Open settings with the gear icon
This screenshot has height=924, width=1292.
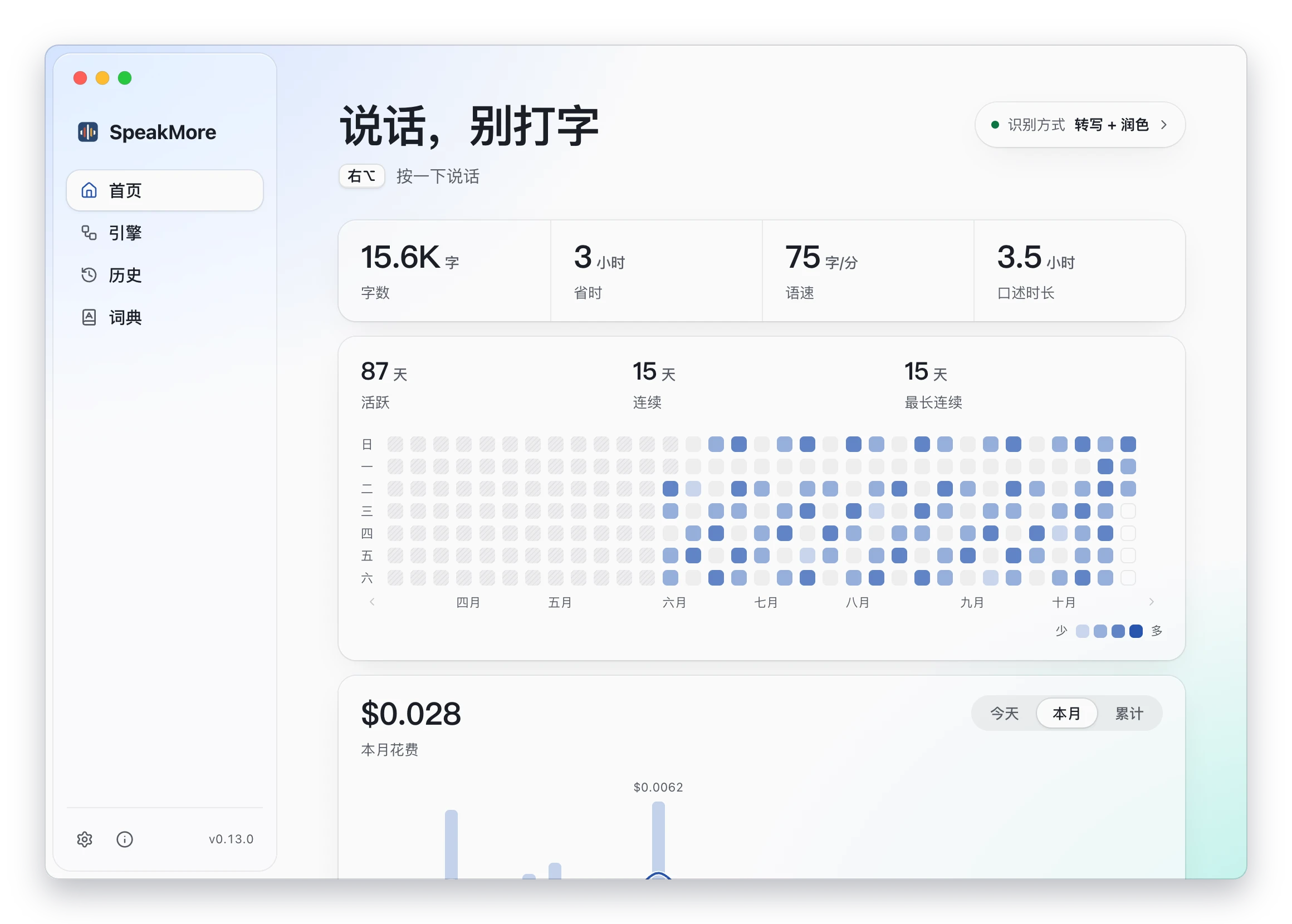pos(85,839)
